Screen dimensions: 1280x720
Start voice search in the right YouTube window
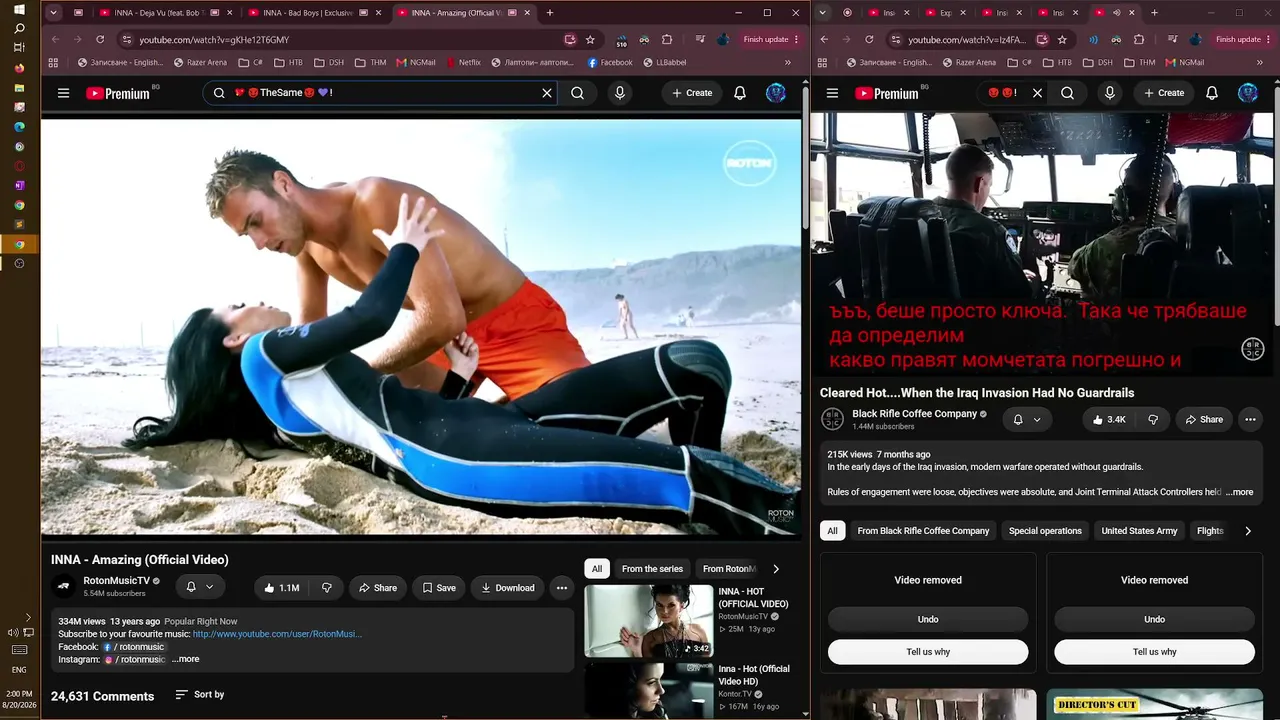[x=1110, y=93]
